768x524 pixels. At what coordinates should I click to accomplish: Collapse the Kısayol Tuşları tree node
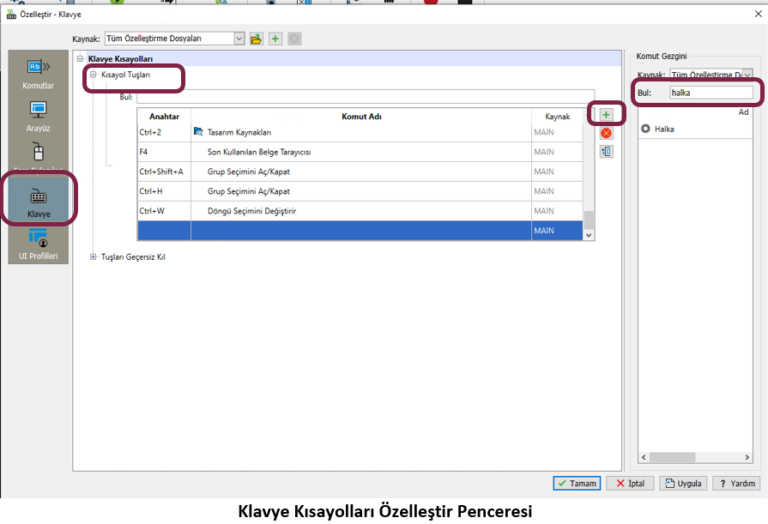point(93,76)
